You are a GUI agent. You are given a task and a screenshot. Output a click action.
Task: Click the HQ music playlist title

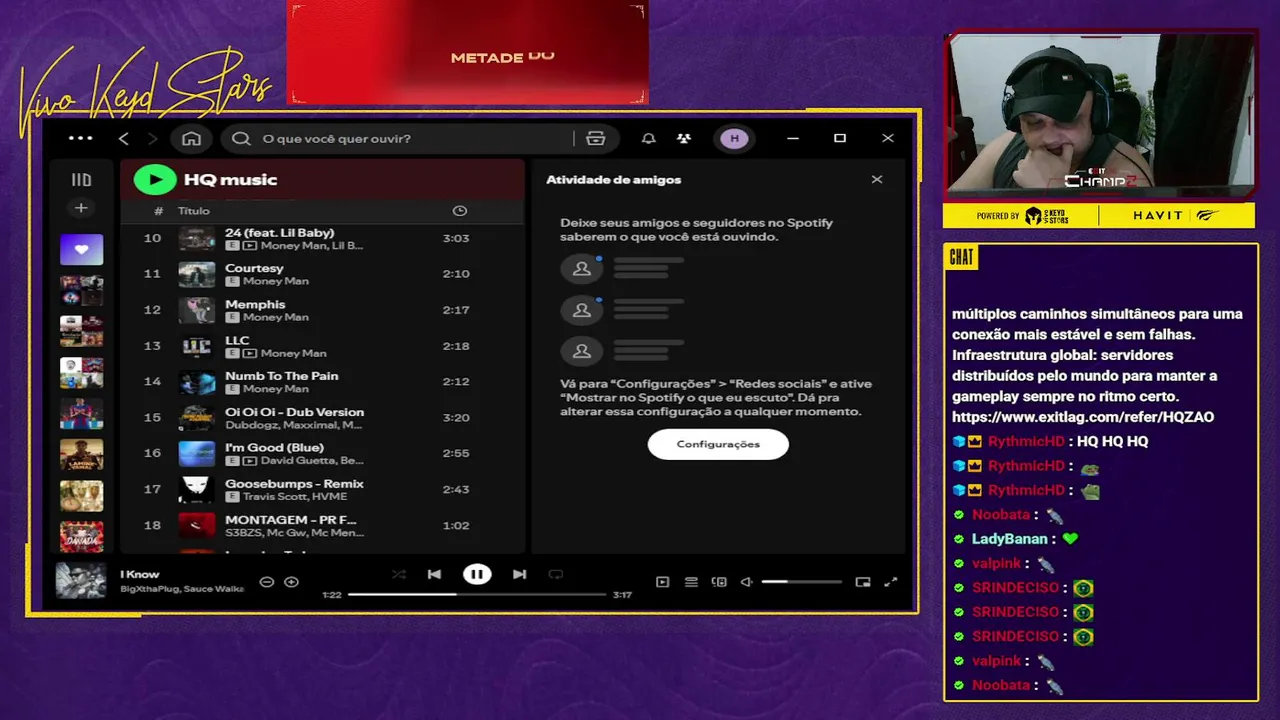pos(230,180)
